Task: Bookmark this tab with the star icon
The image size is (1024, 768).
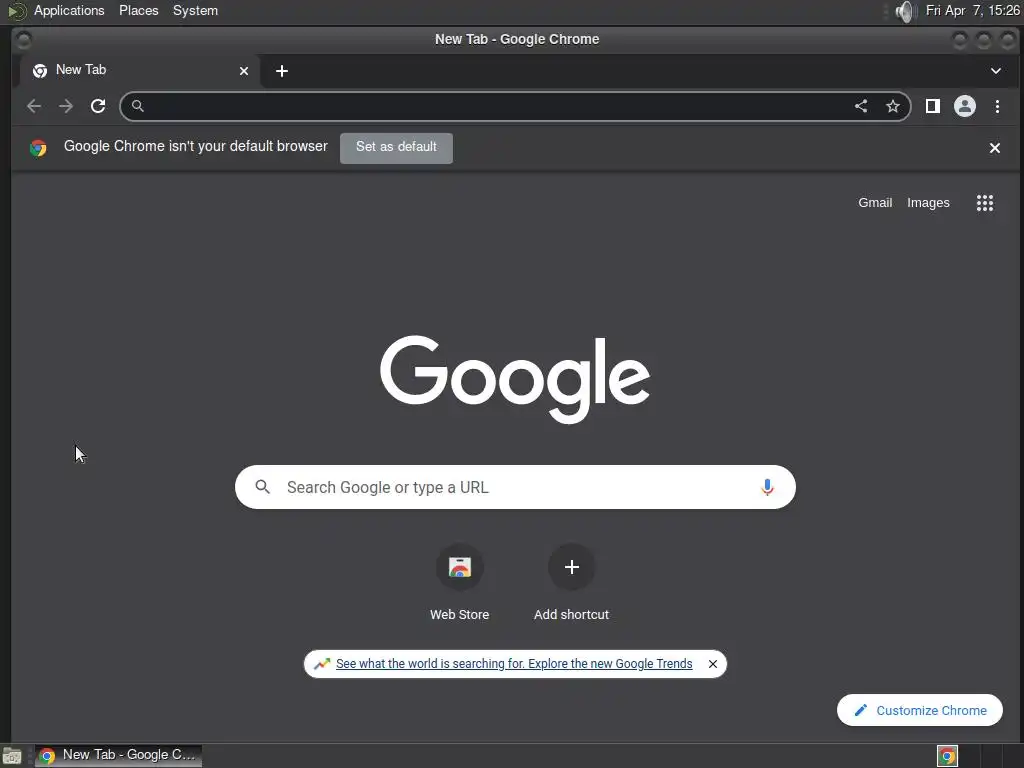Action: 893,106
